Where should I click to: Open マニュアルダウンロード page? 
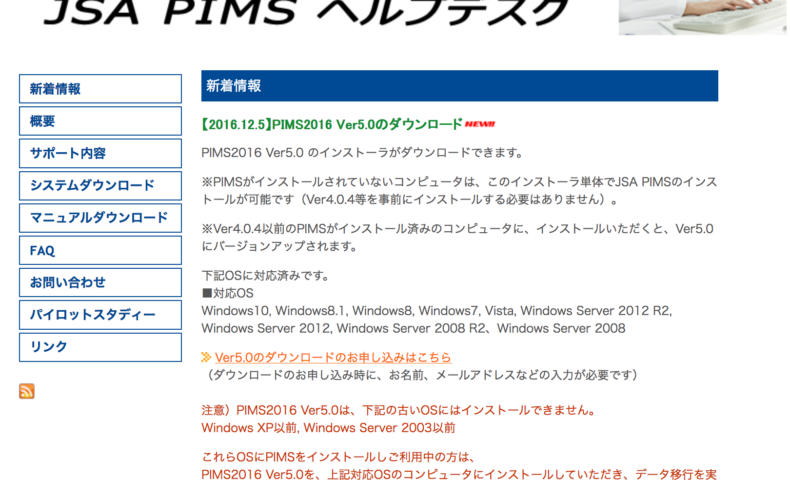(x=100, y=218)
